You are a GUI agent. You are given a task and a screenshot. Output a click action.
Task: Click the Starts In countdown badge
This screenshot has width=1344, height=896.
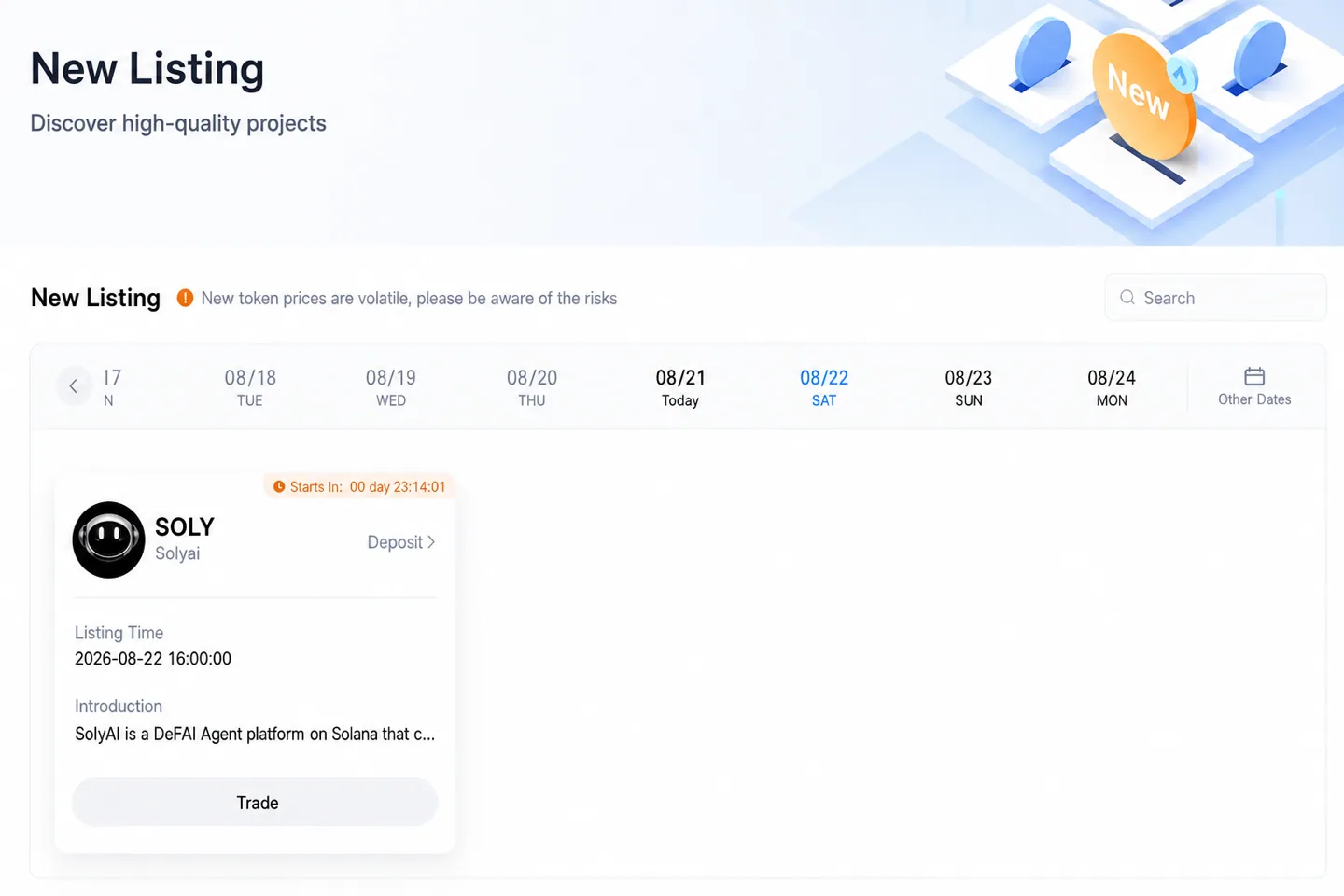pos(359,486)
